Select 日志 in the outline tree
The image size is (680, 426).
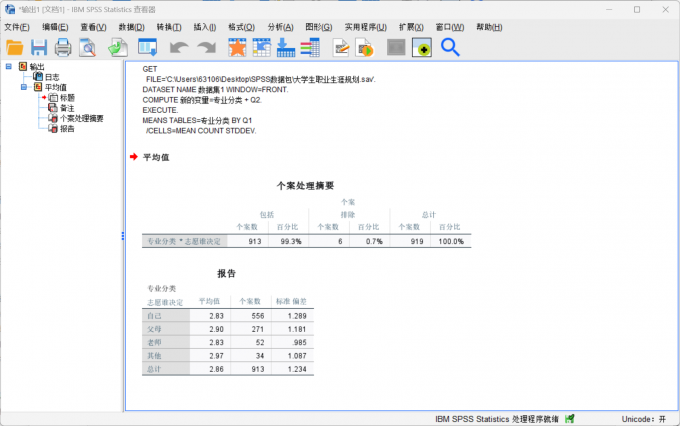pos(52,77)
